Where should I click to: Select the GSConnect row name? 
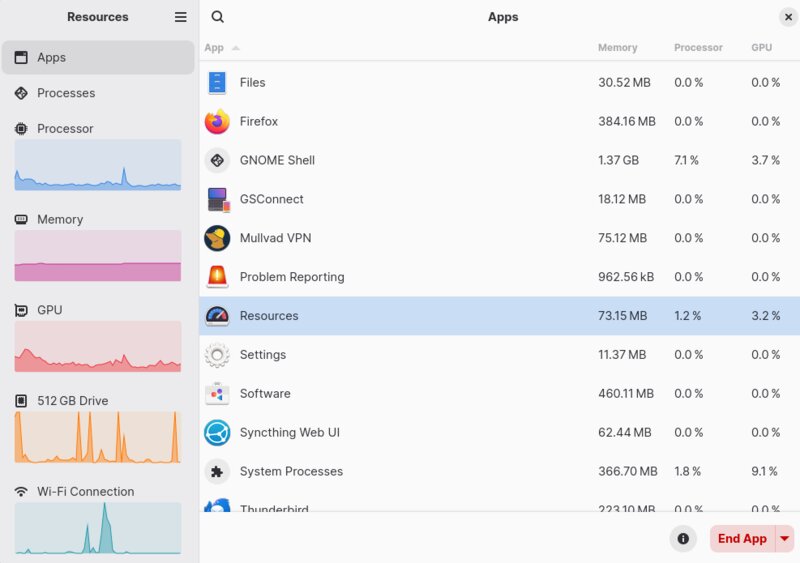(271, 199)
